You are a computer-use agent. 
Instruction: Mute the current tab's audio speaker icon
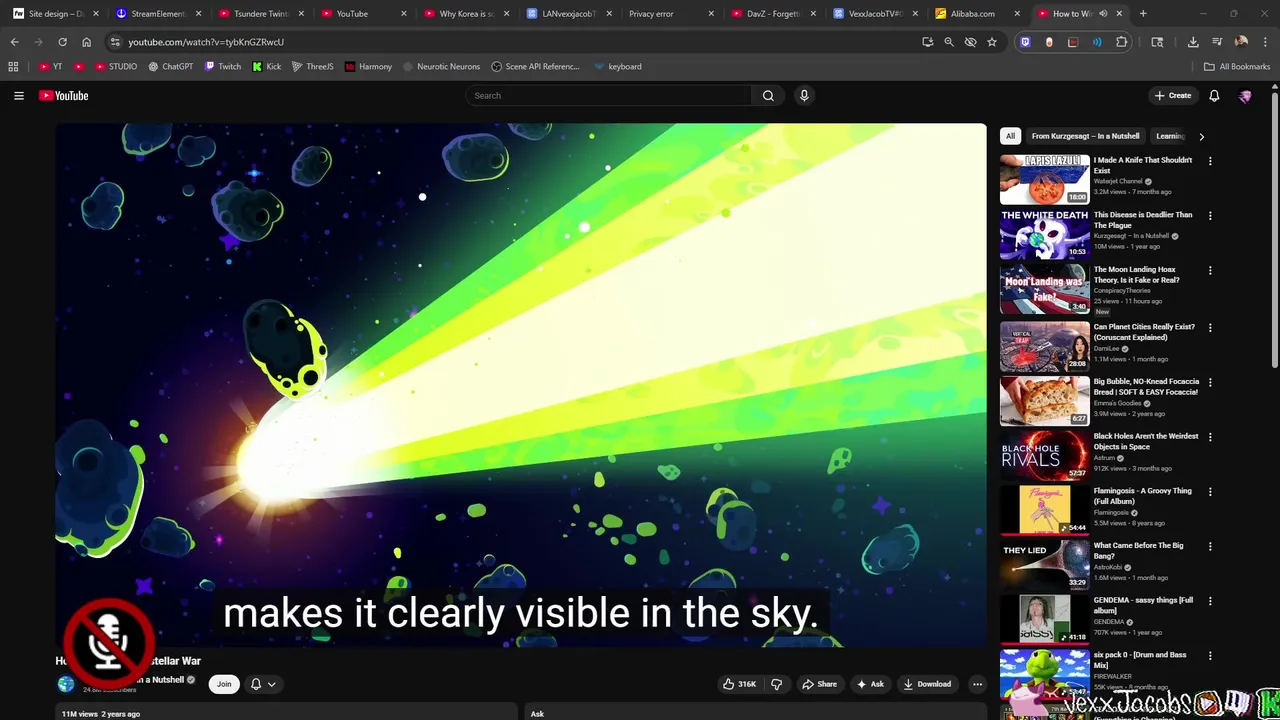point(1103,14)
